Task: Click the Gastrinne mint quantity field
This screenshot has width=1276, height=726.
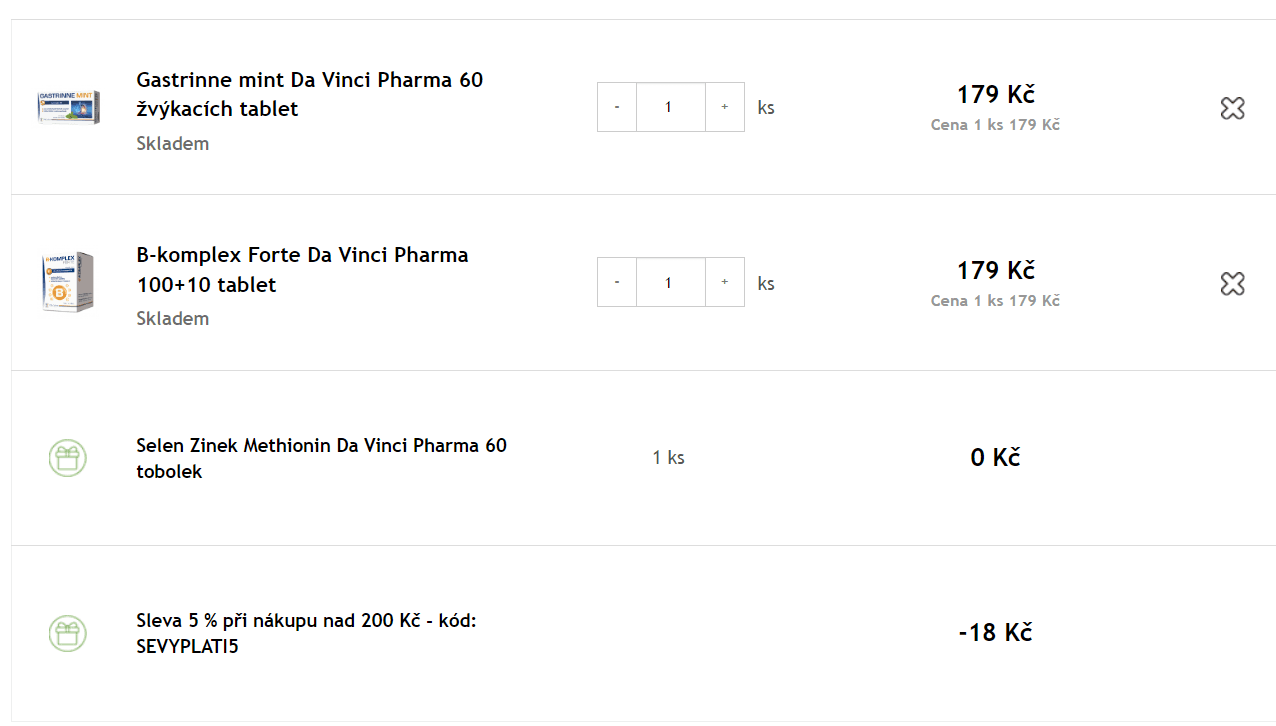Action: click(x=671, y=107)
